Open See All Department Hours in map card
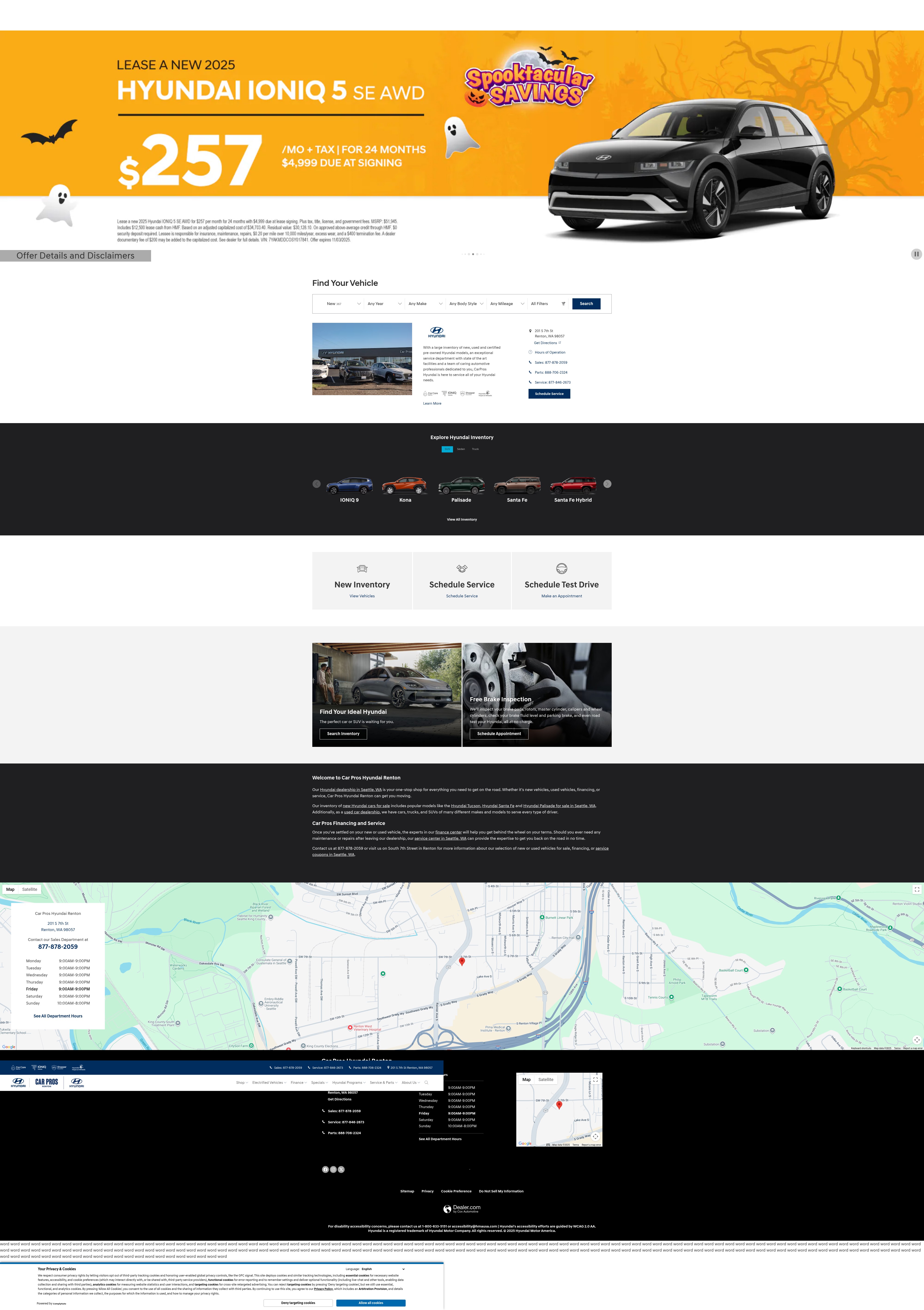Viewport: 924px width, 1310px height. tap(58, 1016)
